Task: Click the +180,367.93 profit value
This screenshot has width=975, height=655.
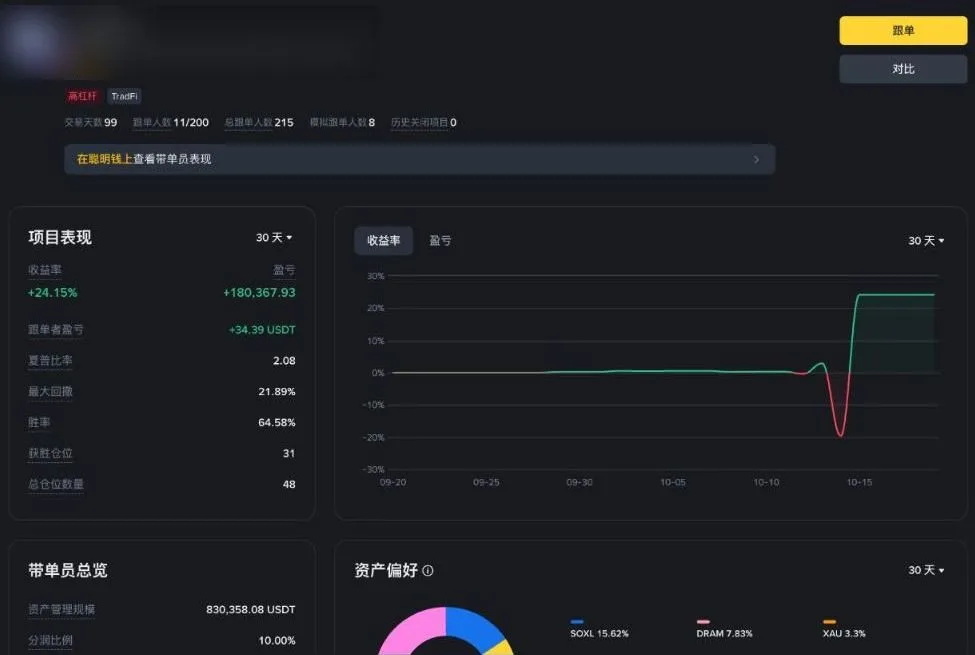Action: [259, 292]
